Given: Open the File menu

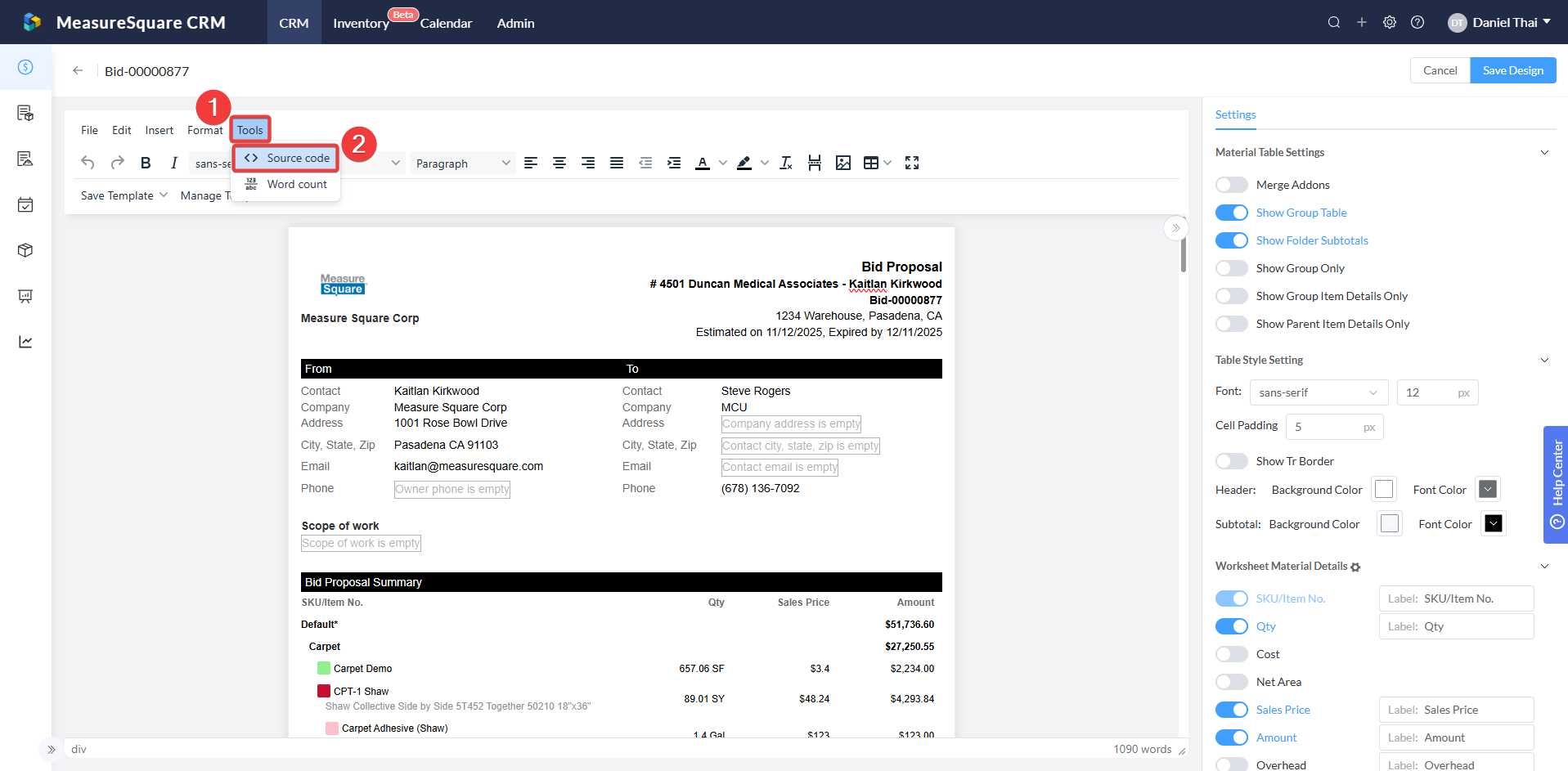Looking at the screenshot, I should 89,130.
